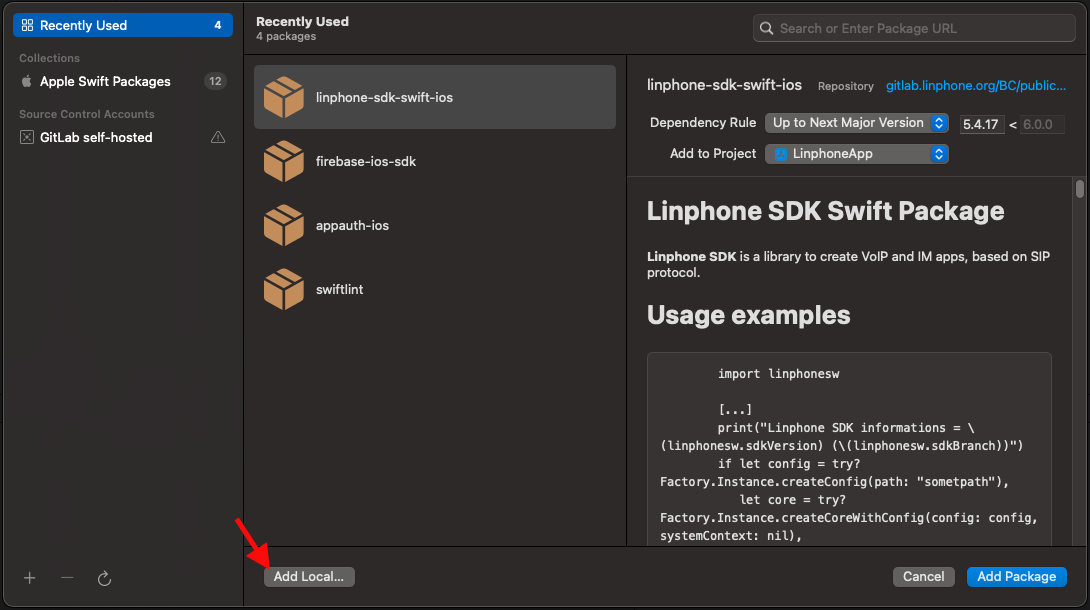1090x610 pixels.
Task: Click the appauth-ios package icon
Action: pos(284,225)
